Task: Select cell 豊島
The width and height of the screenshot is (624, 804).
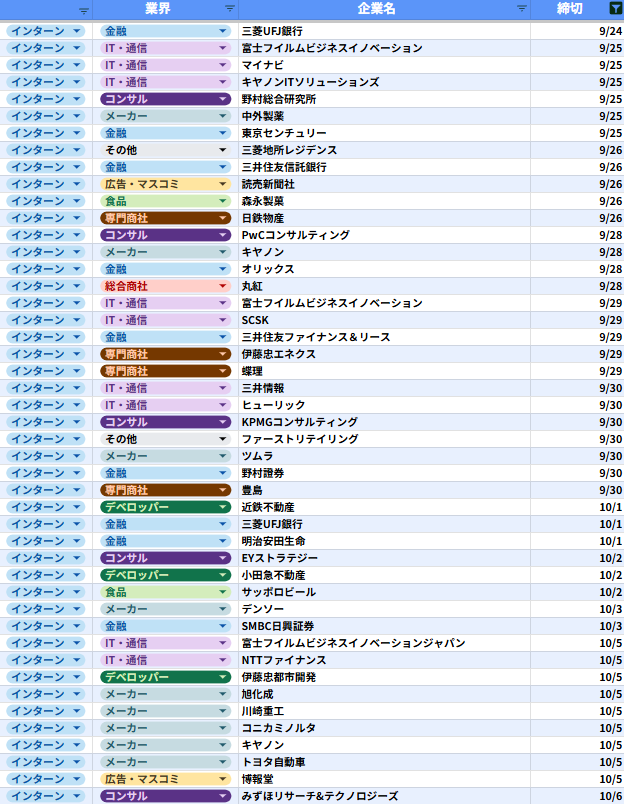Action: pos(385,490)
